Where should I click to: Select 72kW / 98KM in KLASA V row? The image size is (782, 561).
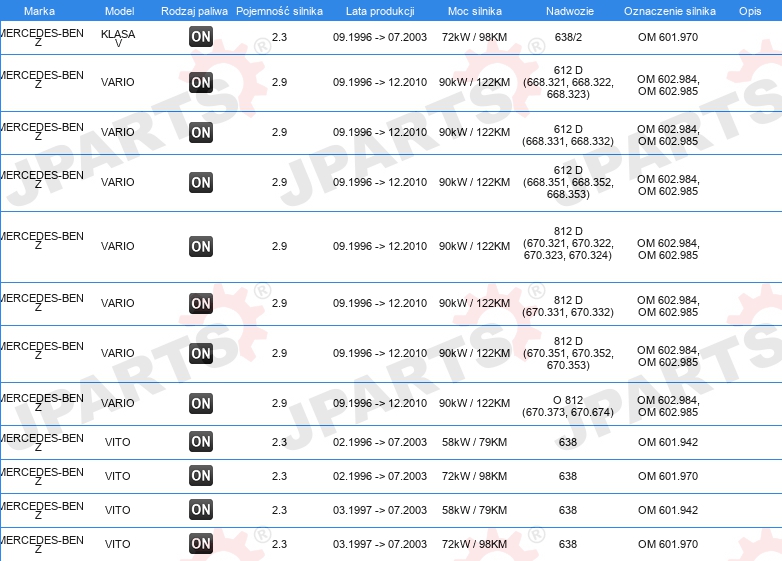474,37
